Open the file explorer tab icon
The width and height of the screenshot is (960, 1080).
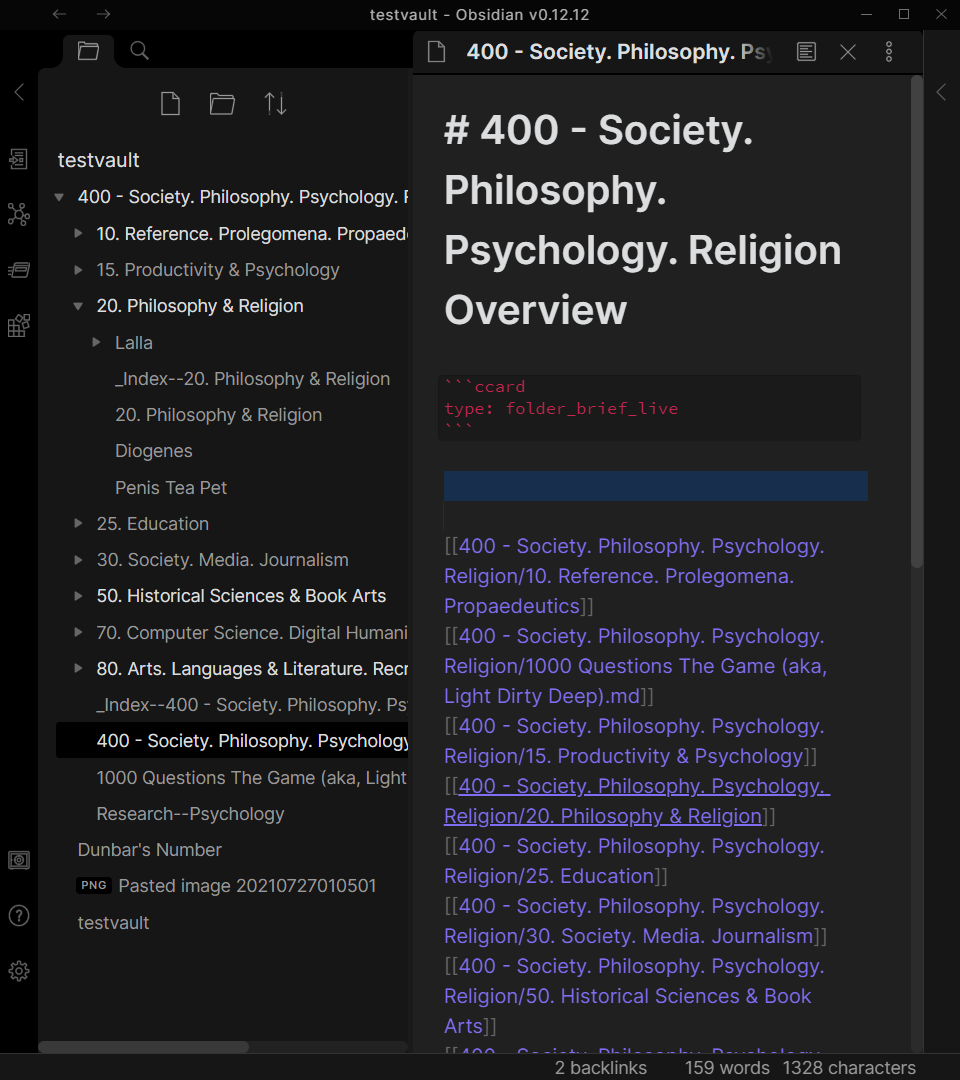(88, 50)
